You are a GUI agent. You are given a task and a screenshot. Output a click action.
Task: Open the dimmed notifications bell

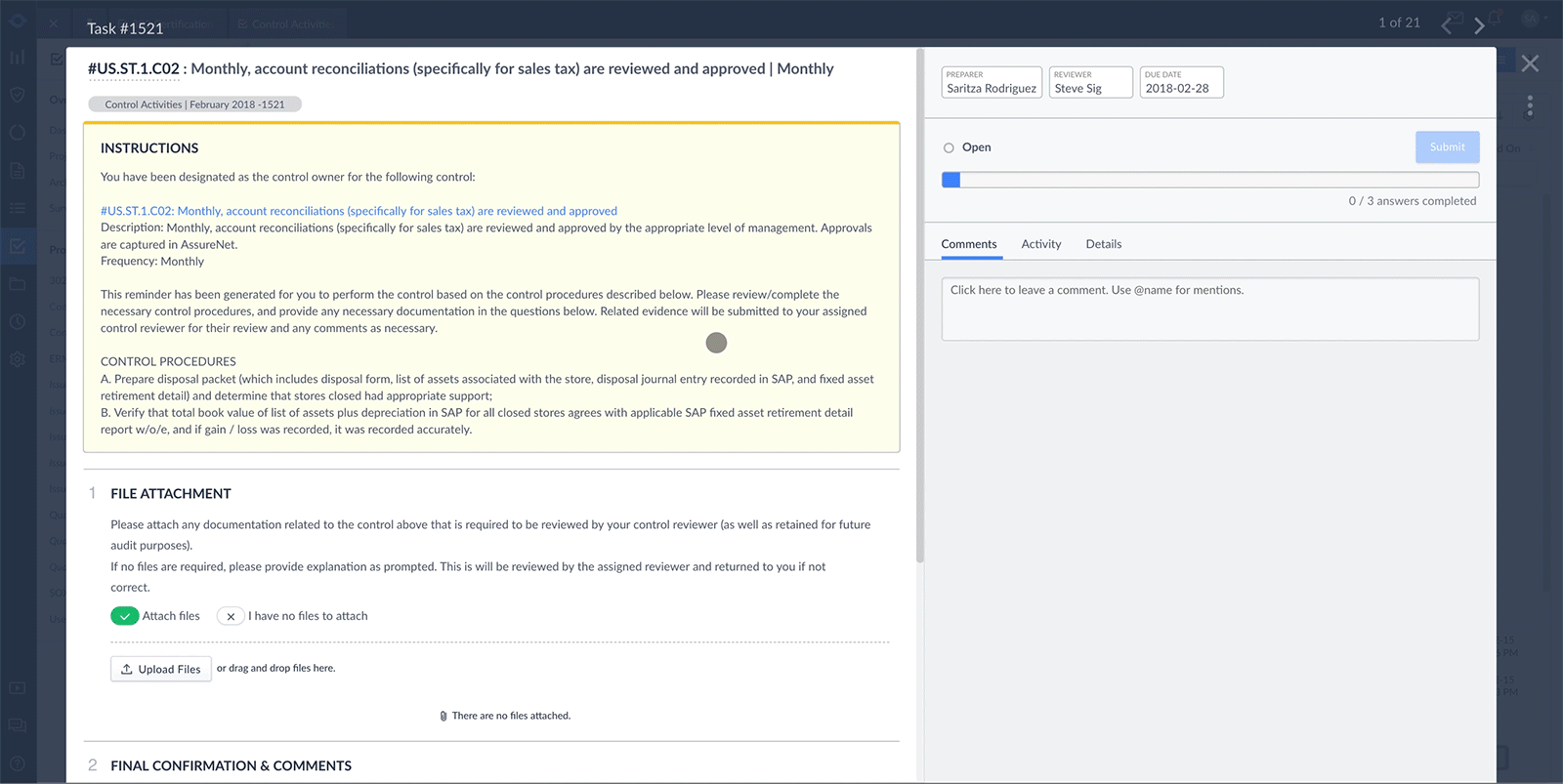1494,19
